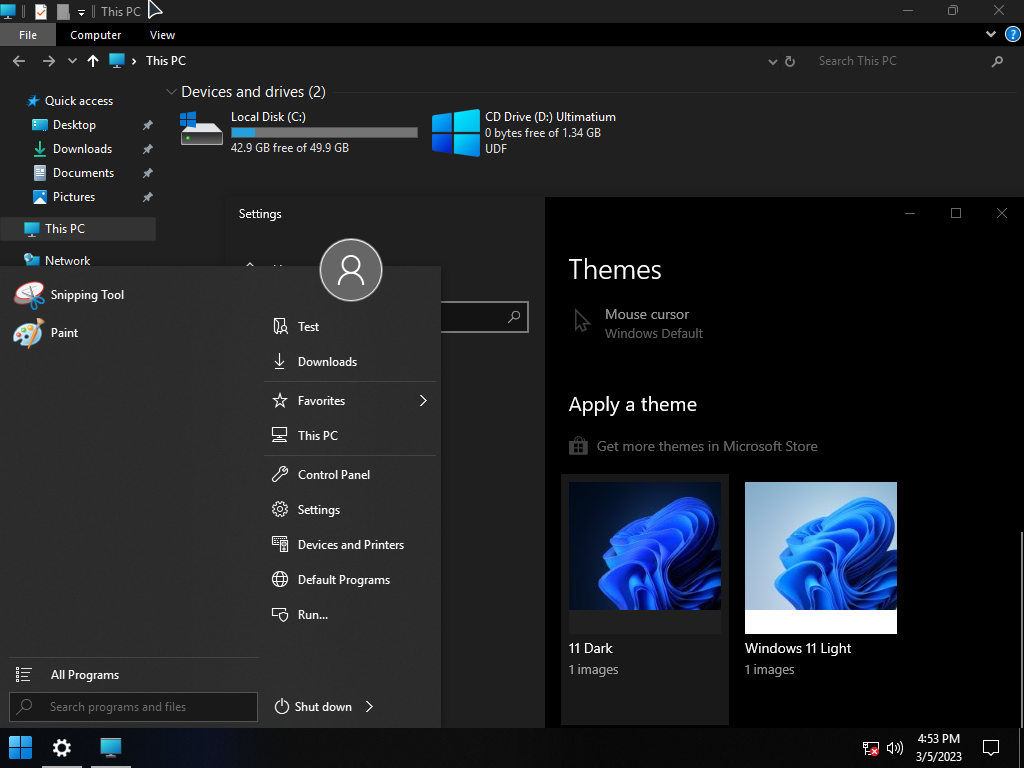
Task: Click search magnifier icon in Explorer
Action: tap(997, 61)
